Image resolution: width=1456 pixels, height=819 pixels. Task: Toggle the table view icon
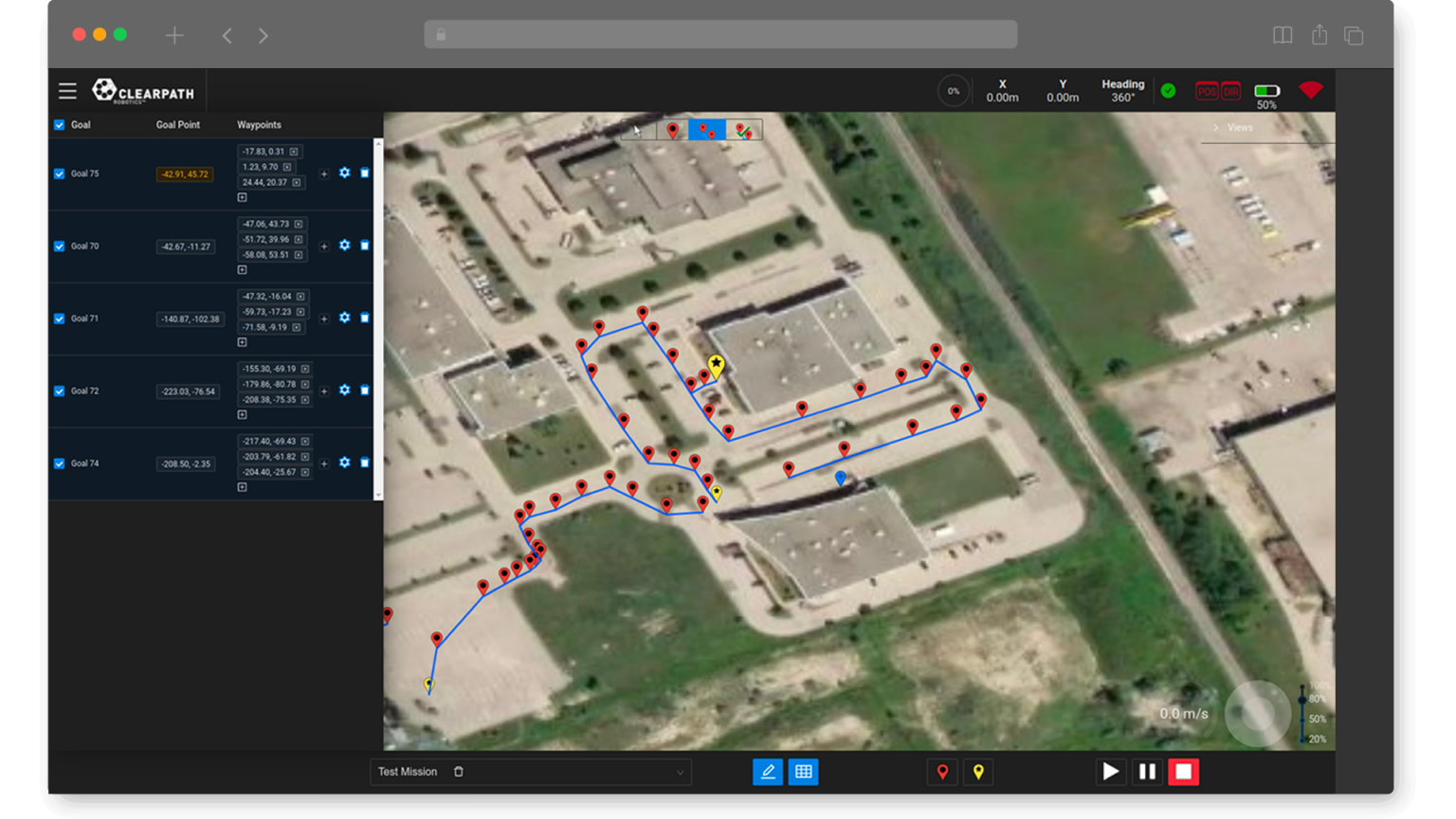click(x=804, y=772)
